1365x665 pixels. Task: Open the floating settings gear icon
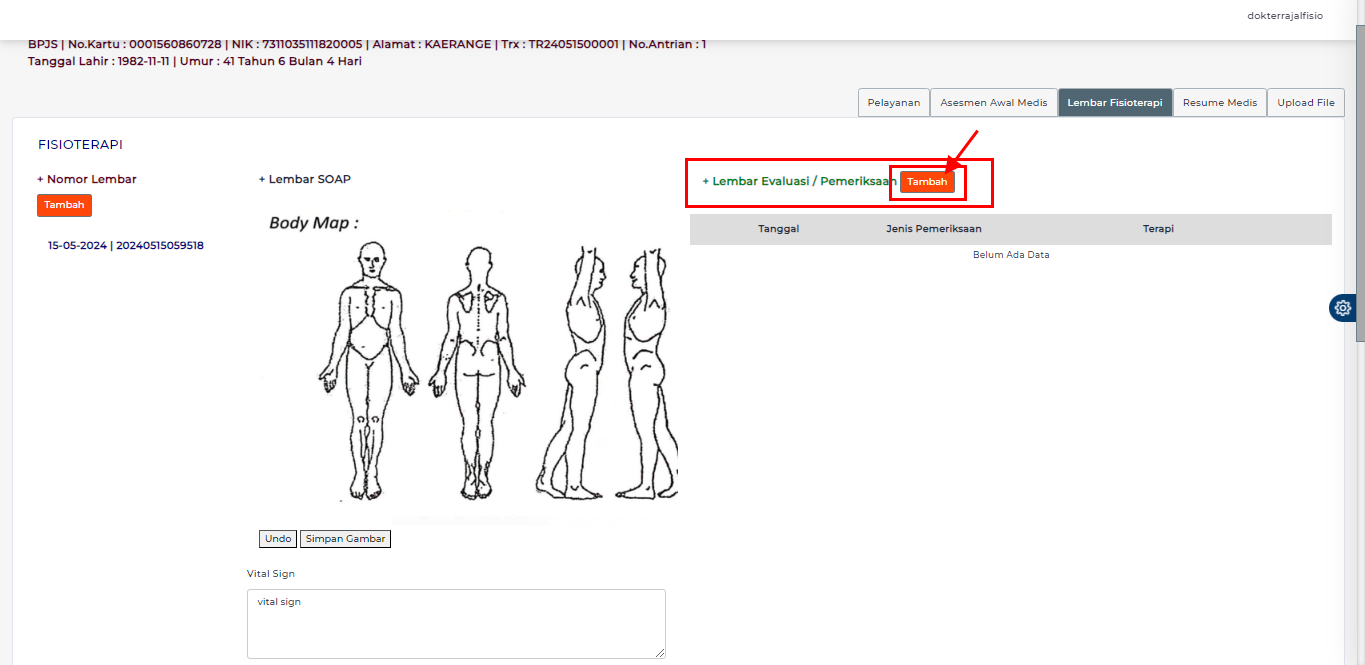click(x=1342, y=308)
